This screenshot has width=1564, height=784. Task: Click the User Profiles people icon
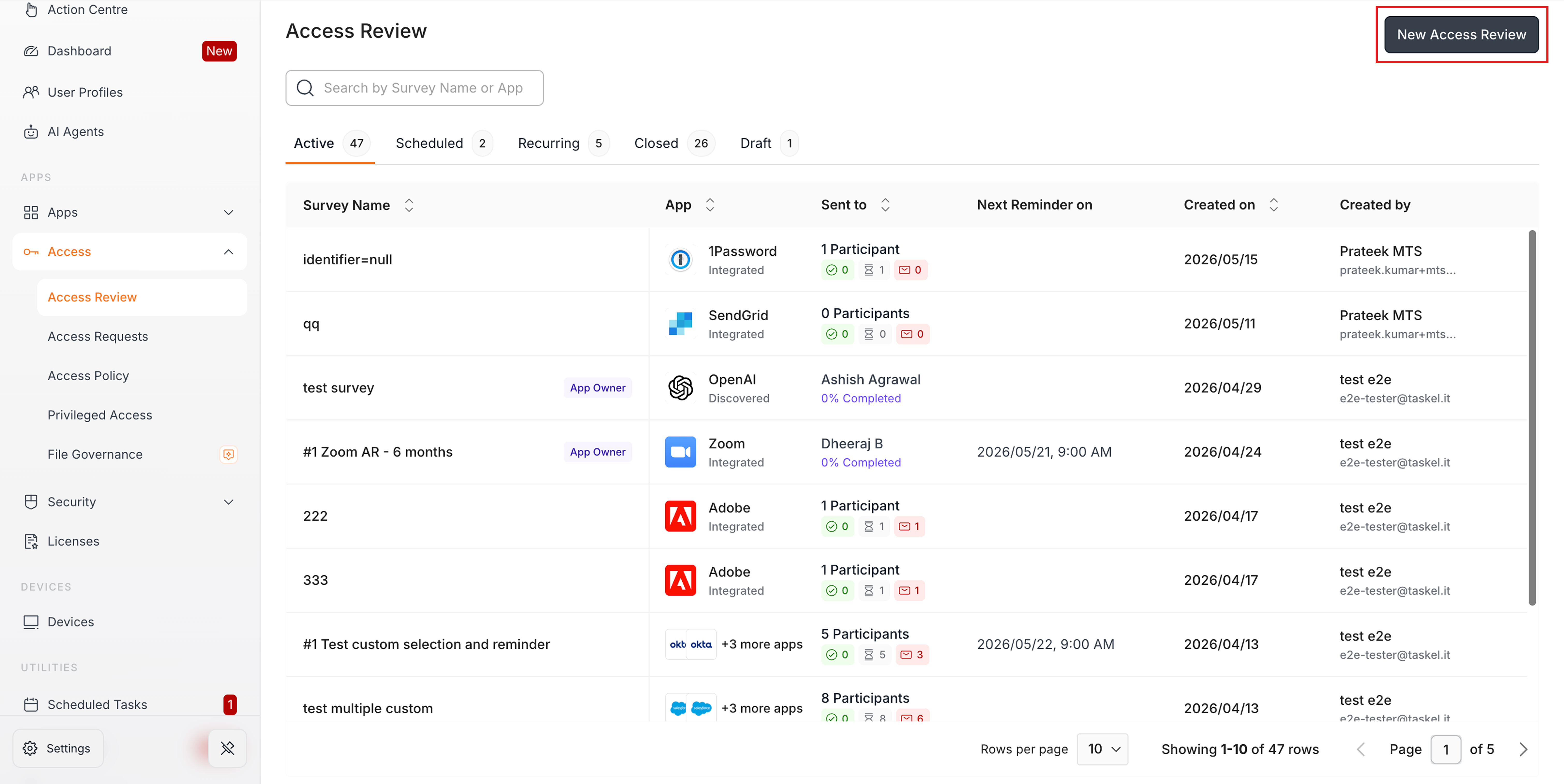click(x=31, y=92)
